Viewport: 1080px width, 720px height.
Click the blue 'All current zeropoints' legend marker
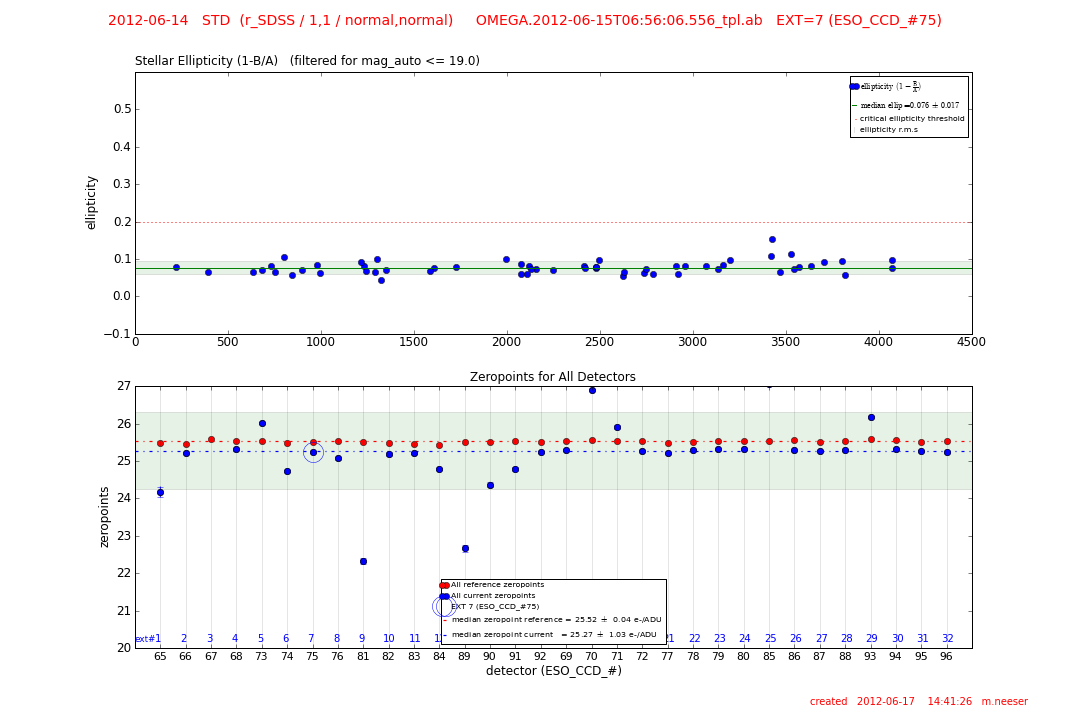[x=444, y=596]
